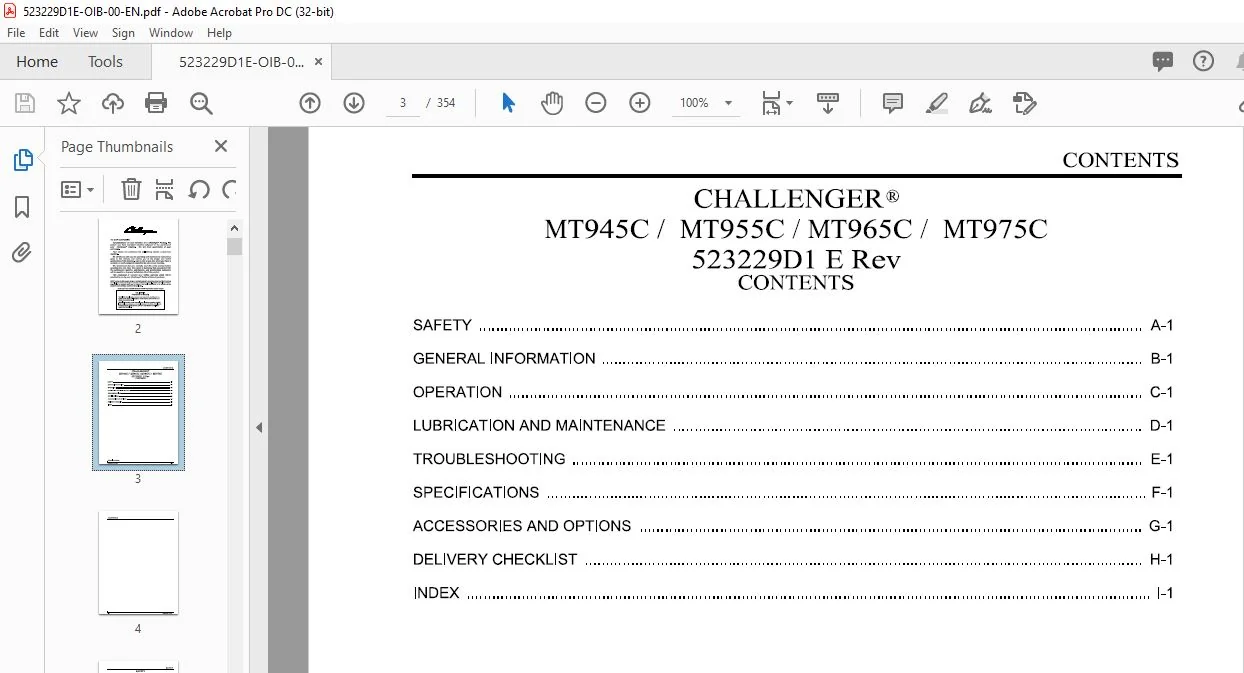Viewport: 1244px width, 673px height.
Task: Activate the Hand pan tool
Action: 552,103
